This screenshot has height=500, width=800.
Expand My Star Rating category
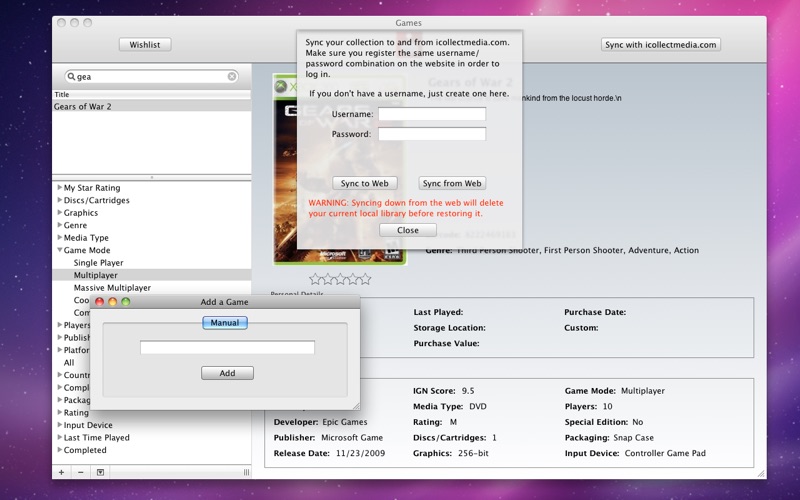[60, 188]
